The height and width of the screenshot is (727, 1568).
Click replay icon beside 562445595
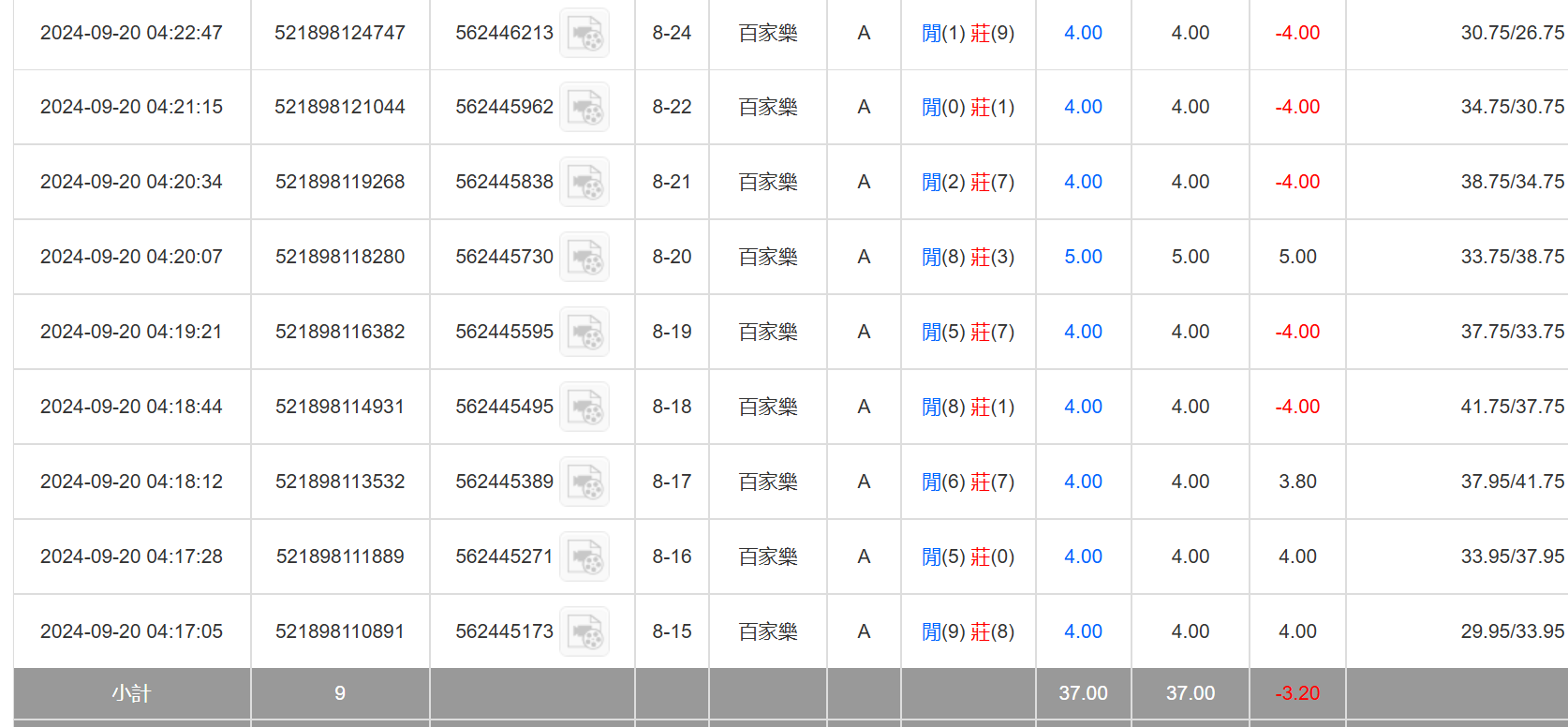point(584,333)
